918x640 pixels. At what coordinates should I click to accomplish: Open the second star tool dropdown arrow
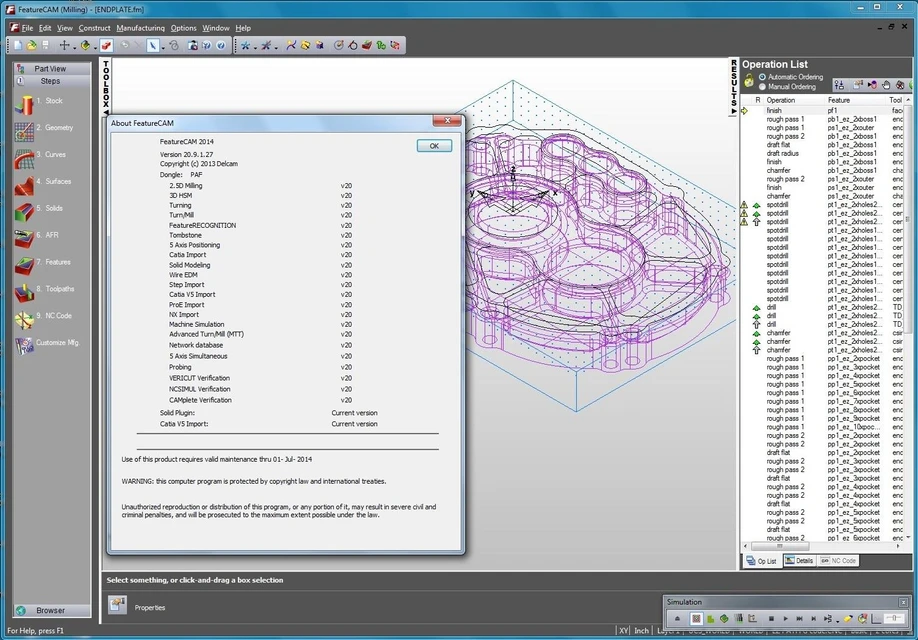(275, 47)
